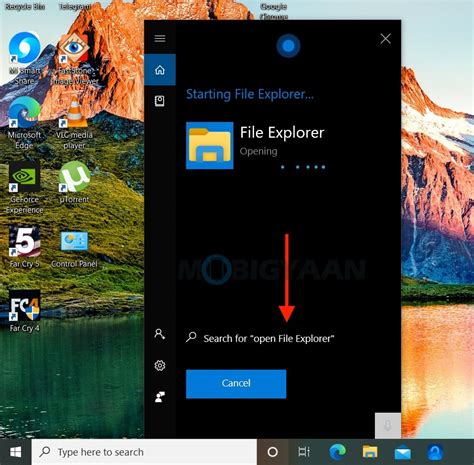Click the microphone button in Cortana panel
This screenshot has height=465, width=474.
pyautogui.click(x=388, y=426)
